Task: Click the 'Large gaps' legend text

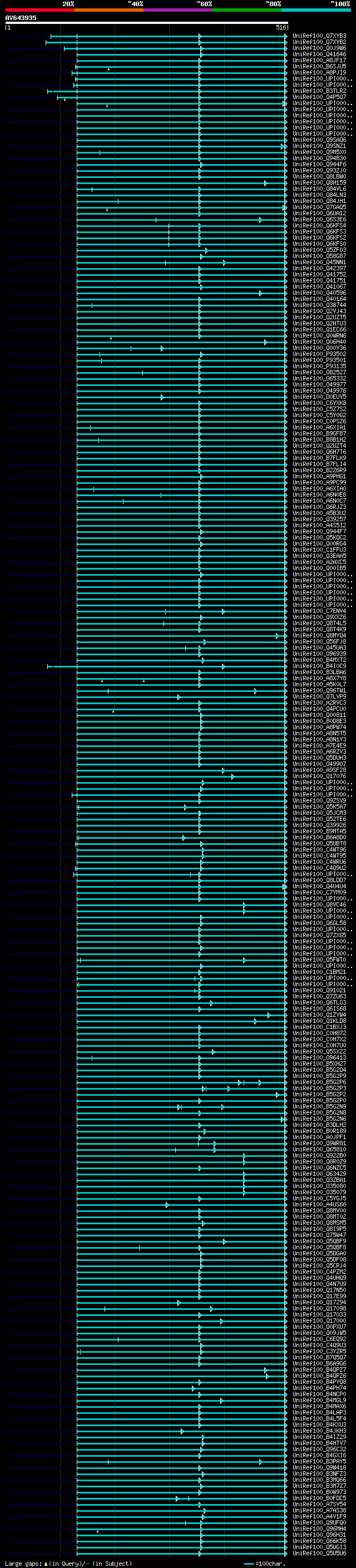Action: [24, 1563]
